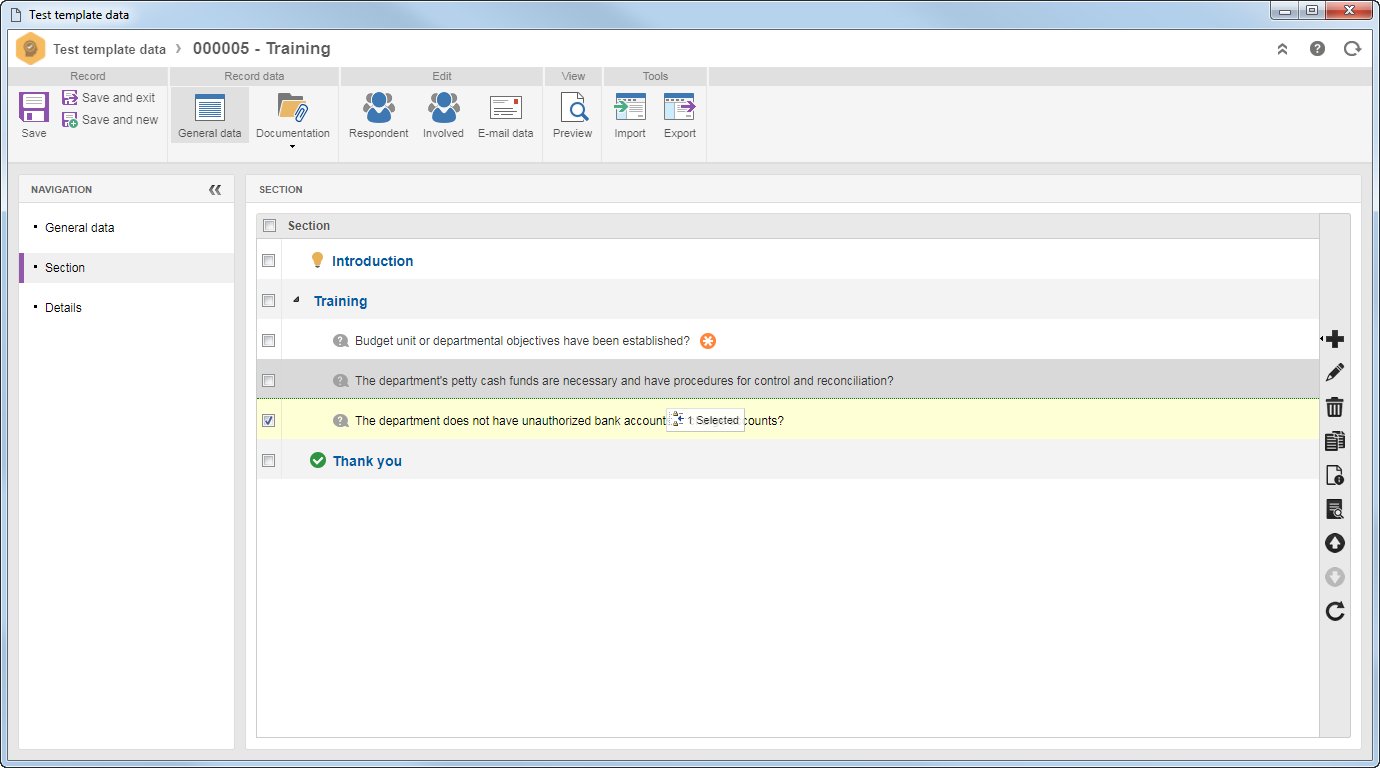This screenshot has height=768, width=1380.
Task: Check the Thank you row checkbox
Action: [268, 460]
